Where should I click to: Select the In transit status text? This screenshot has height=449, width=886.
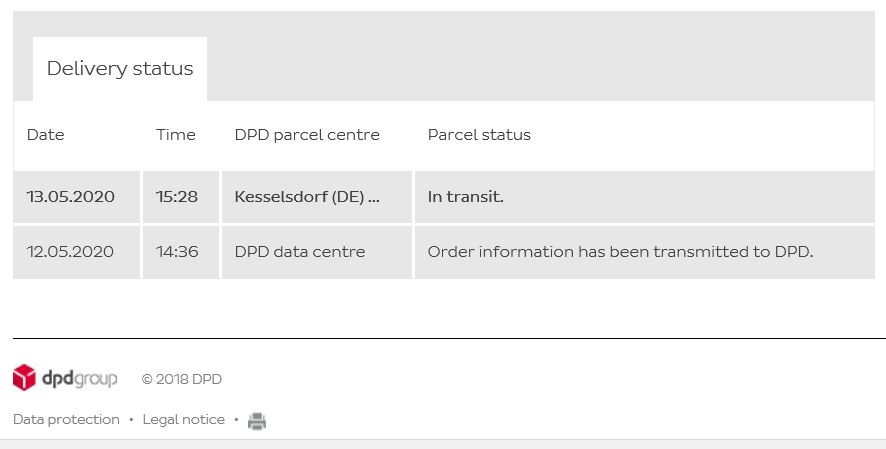pos(466,197)
